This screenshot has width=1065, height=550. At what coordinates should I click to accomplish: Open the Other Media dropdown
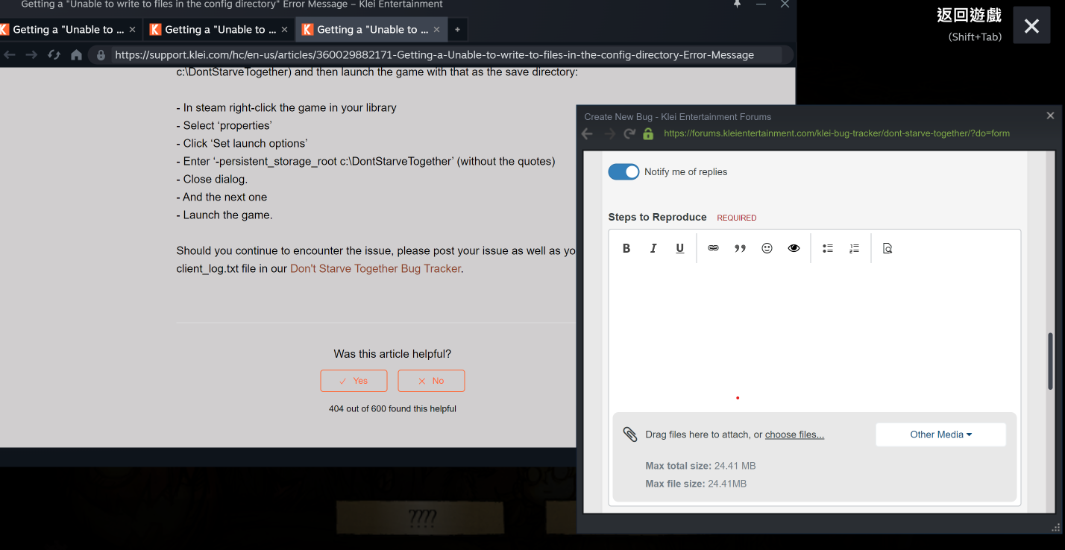[x=941, y=435]
